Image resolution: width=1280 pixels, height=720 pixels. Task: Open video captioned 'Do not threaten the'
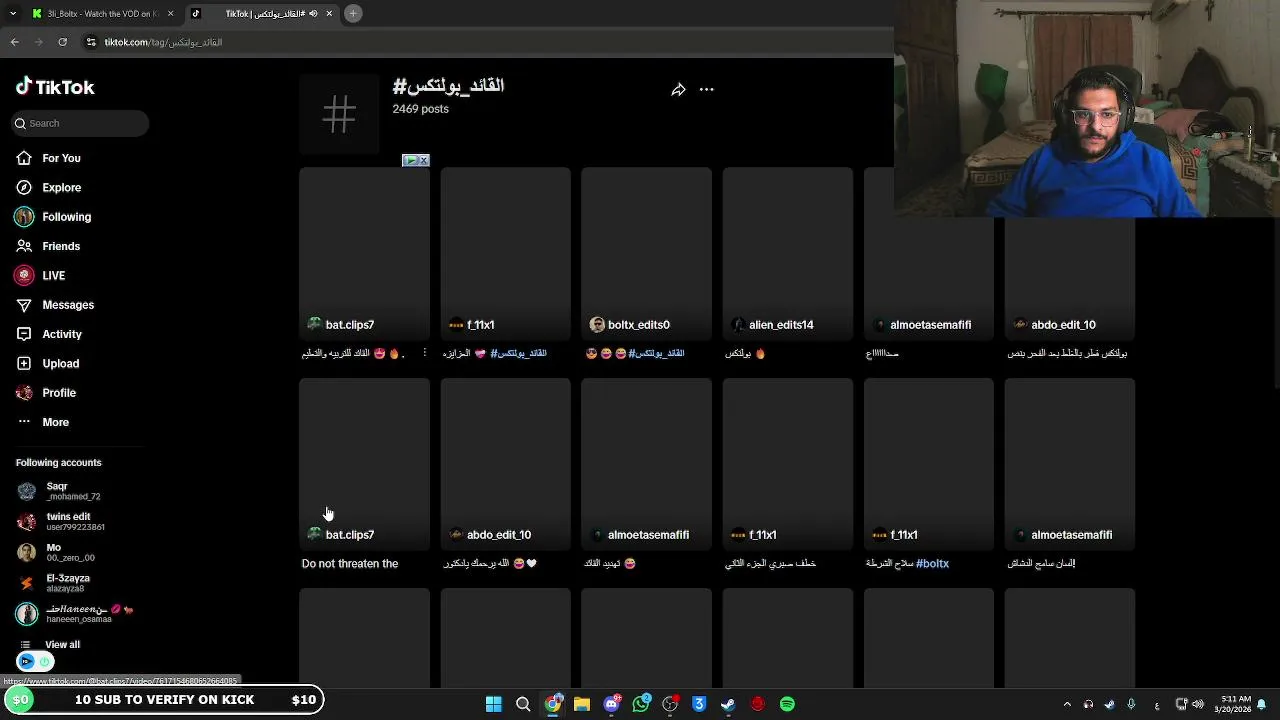pyautogui.click(x=364, y=464)
